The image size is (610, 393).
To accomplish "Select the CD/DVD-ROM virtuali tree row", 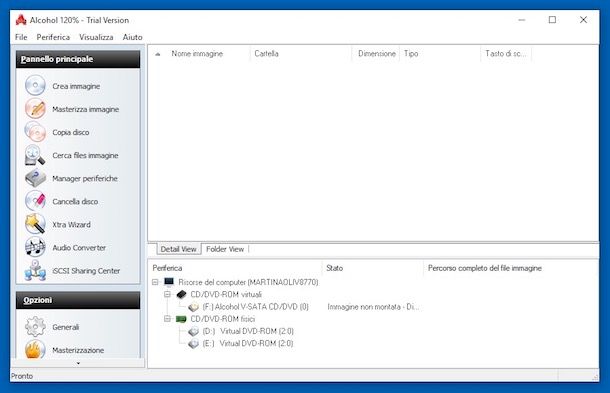I will pyautogui.click(x=226, y=295).
